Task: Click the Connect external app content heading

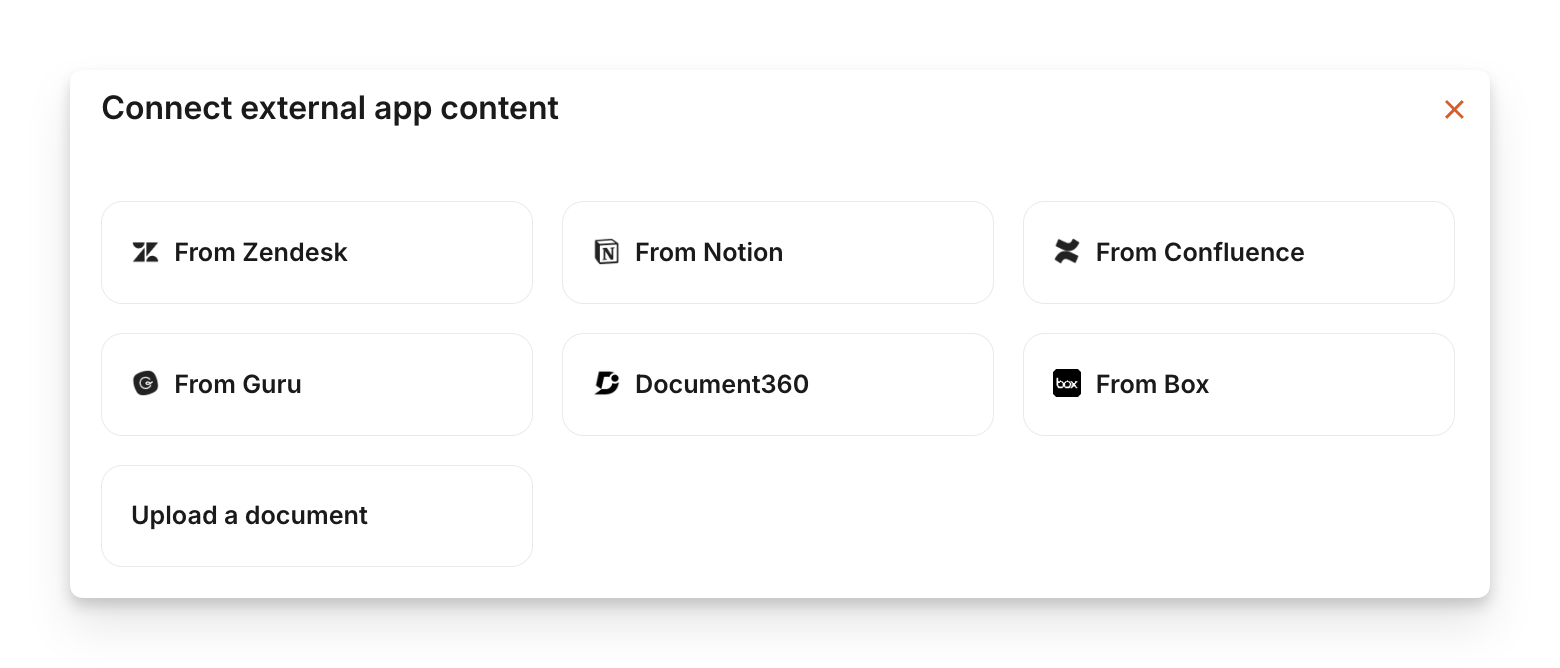Action: pyautogui.click(x=330, y=108)
